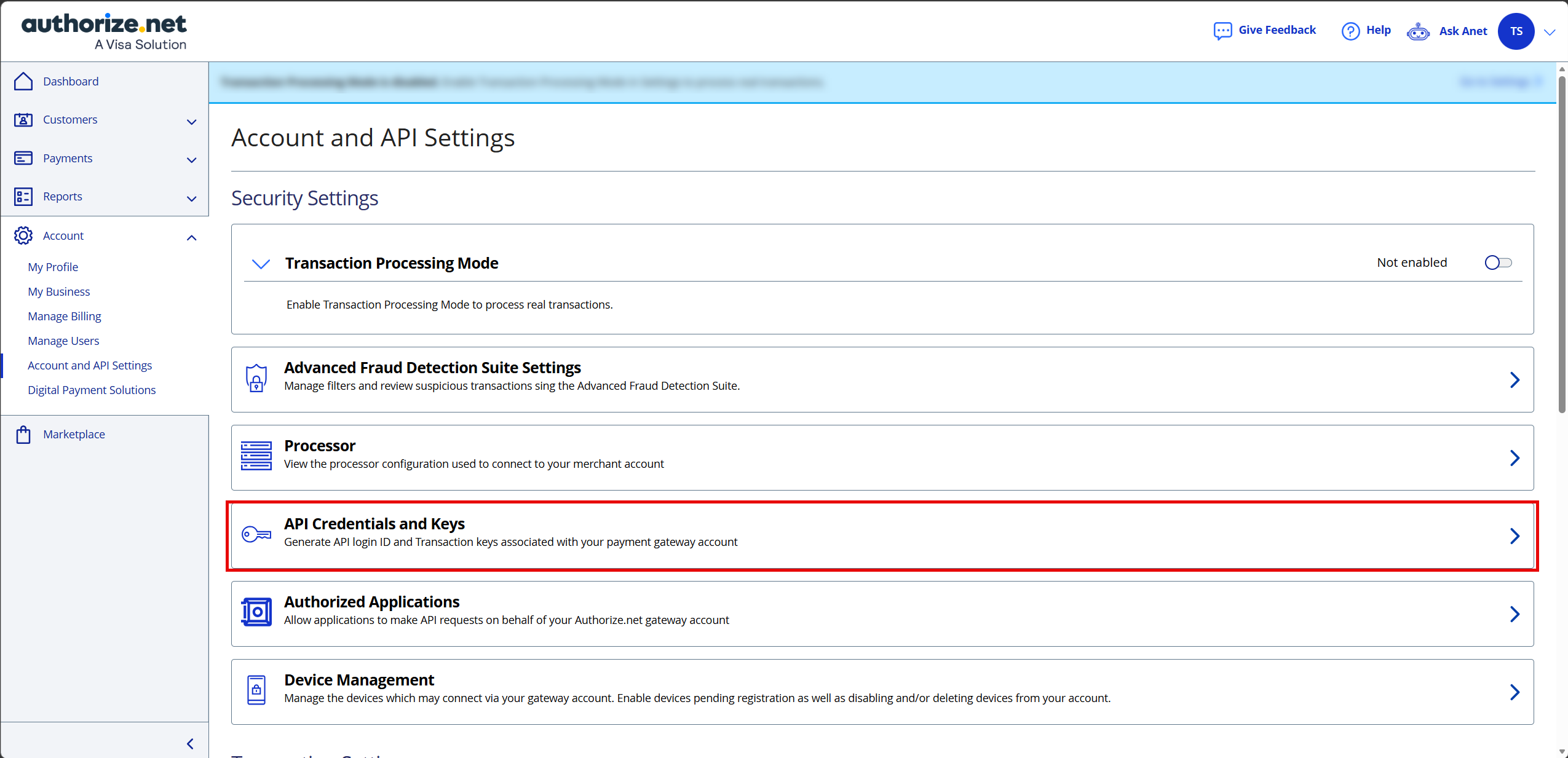Click the authorize.net logo

coord(104,31)
